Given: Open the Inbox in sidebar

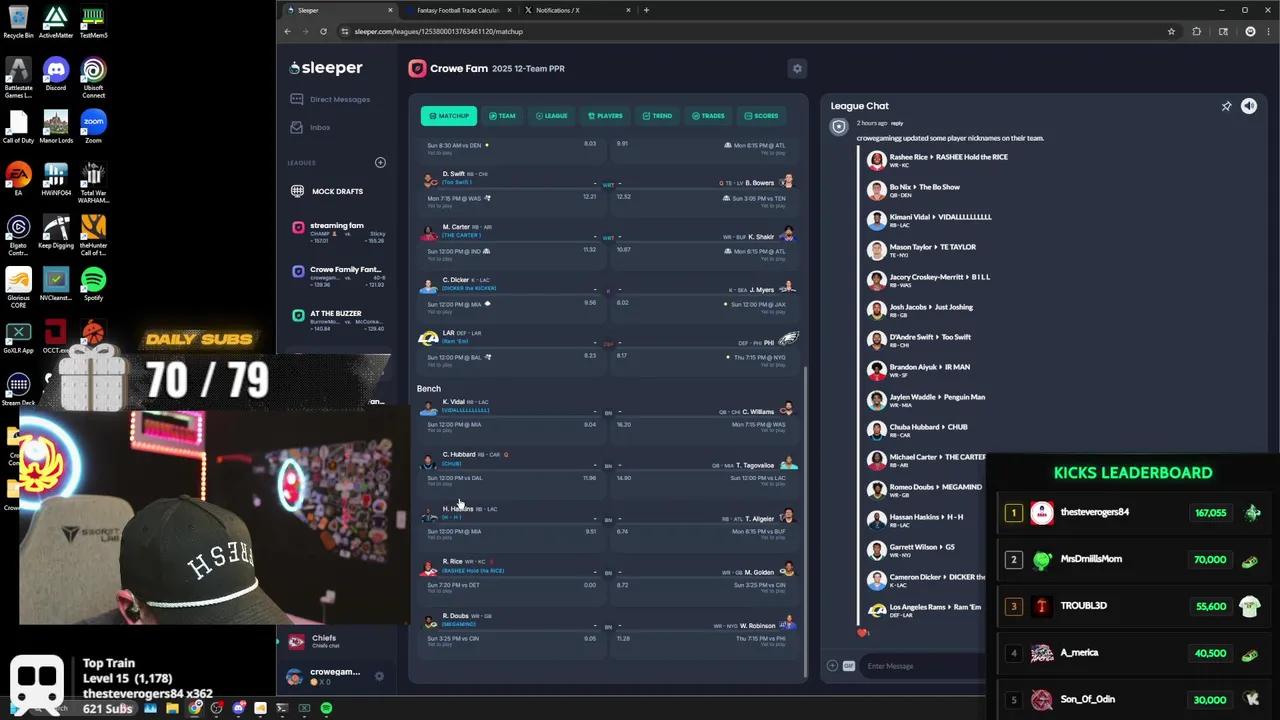Looking at the screenshot, I should (311, 127).
